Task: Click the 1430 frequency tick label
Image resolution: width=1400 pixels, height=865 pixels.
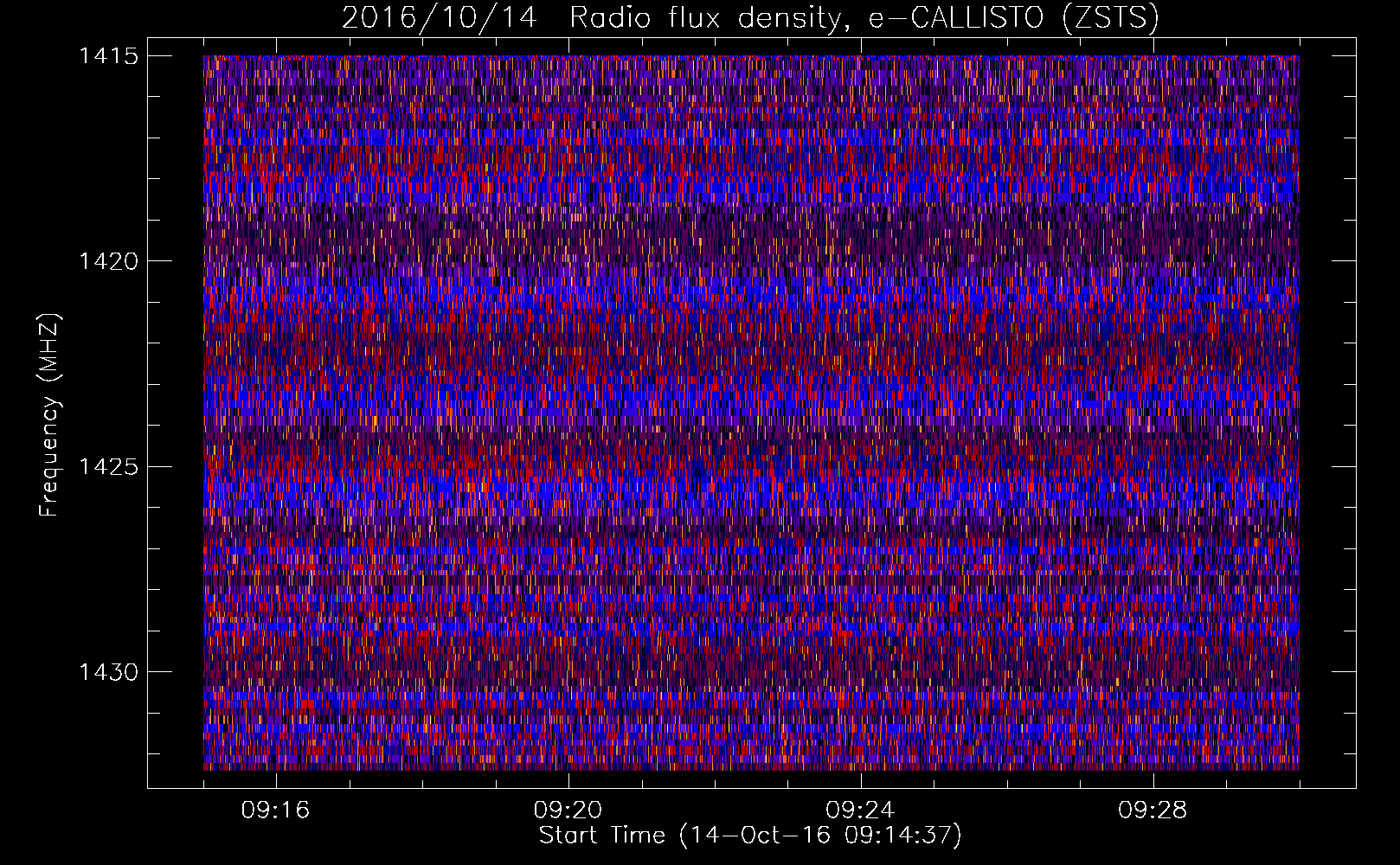Action: coord(108,672)
